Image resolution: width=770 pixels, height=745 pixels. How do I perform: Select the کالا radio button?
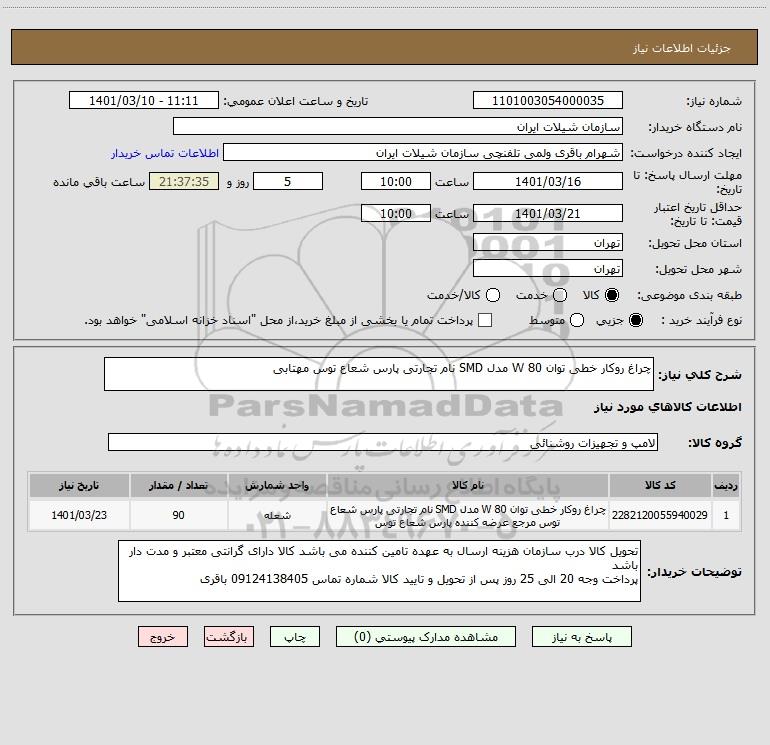pos(612,295)
